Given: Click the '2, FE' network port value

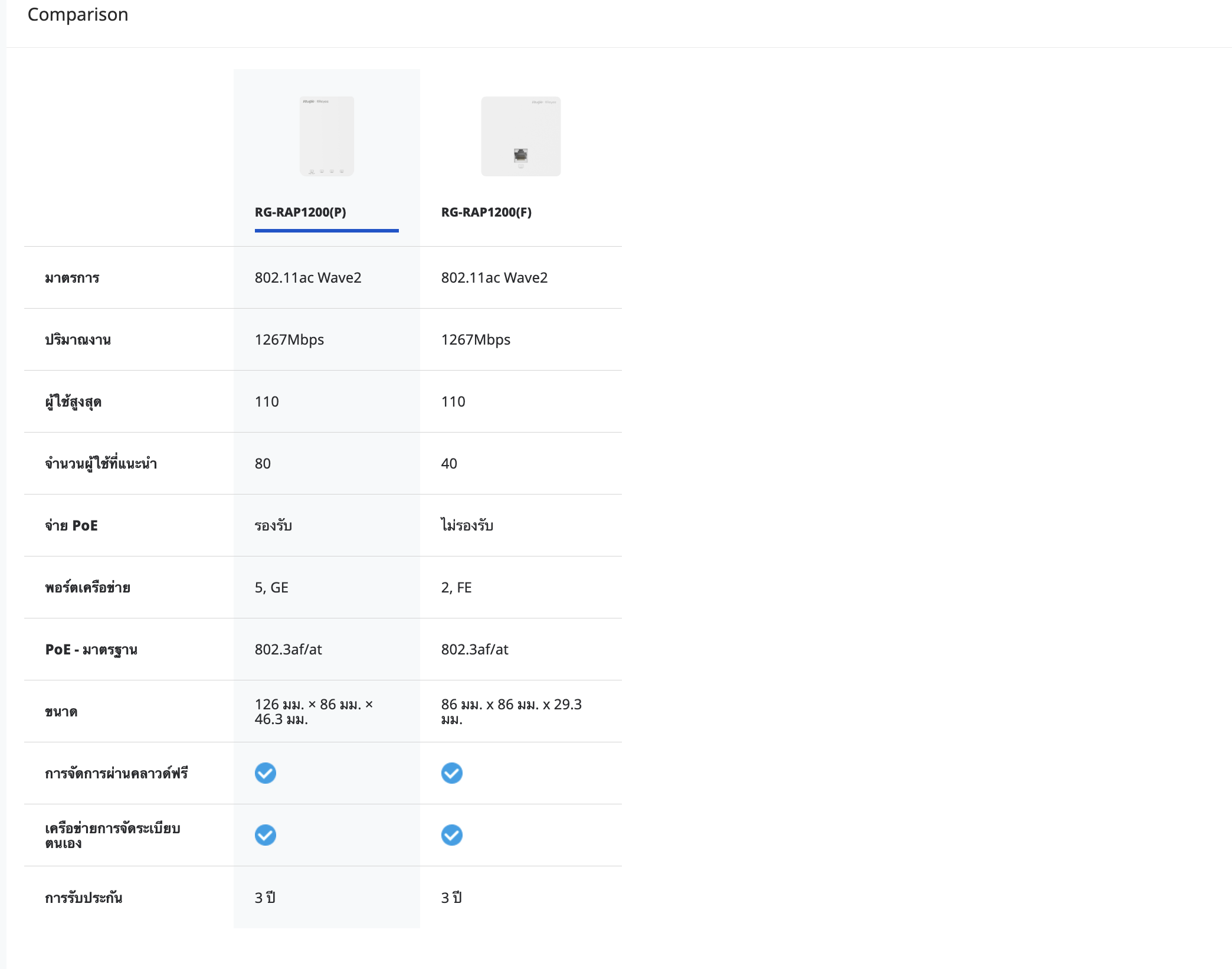Looking at the screenshot, I should click(456, 587).
